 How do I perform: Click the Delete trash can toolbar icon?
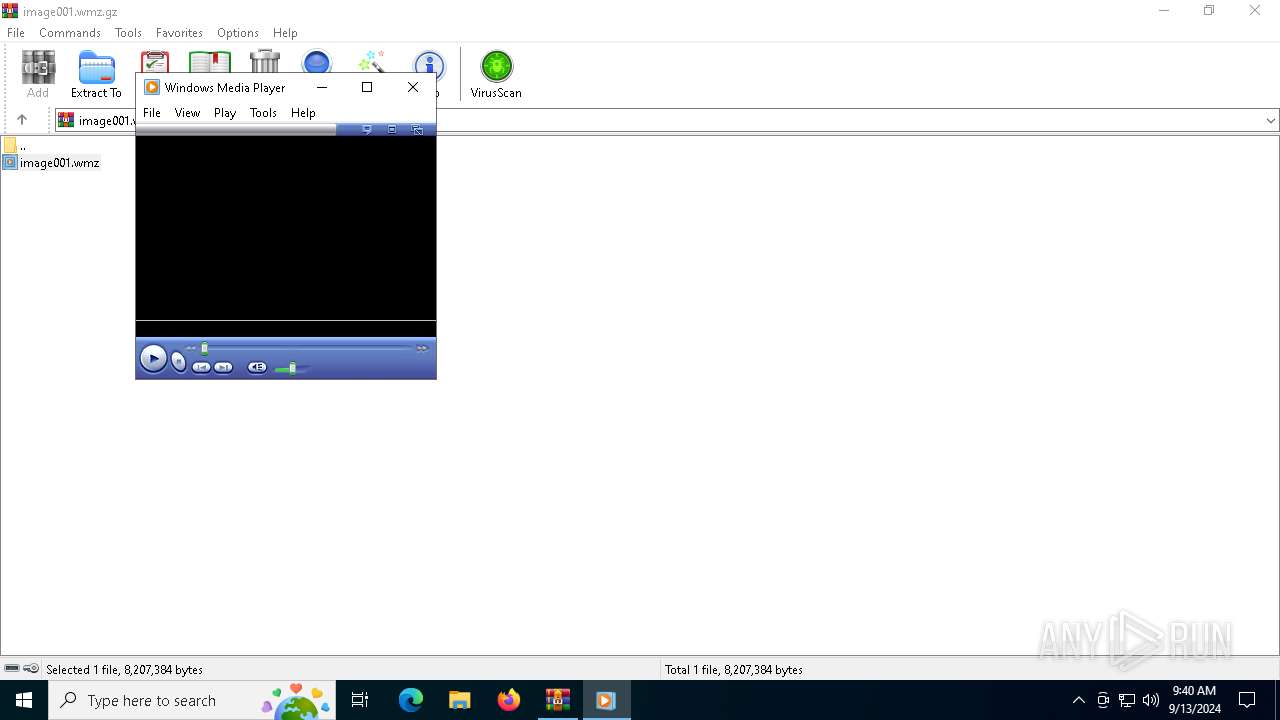pos(265,60)
